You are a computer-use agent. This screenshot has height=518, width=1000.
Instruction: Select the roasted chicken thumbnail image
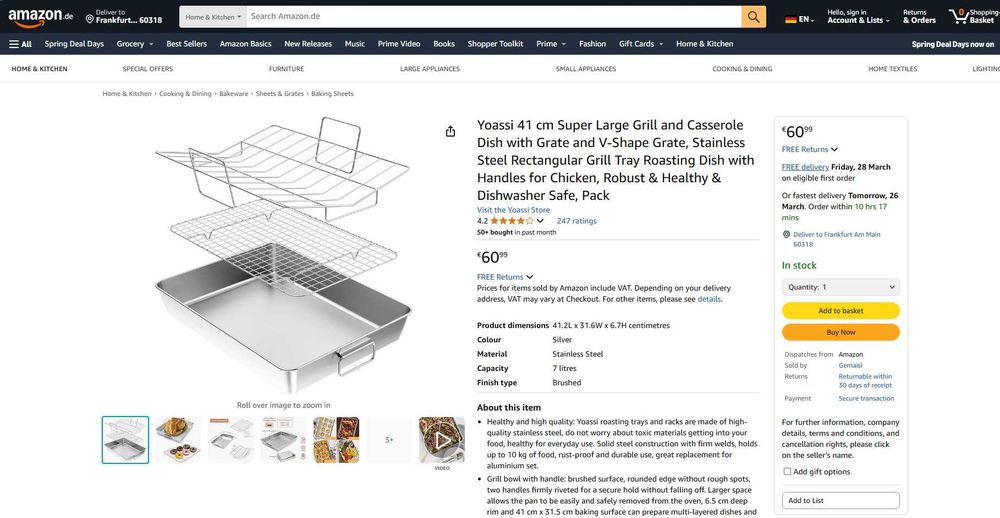coord(178,440)
